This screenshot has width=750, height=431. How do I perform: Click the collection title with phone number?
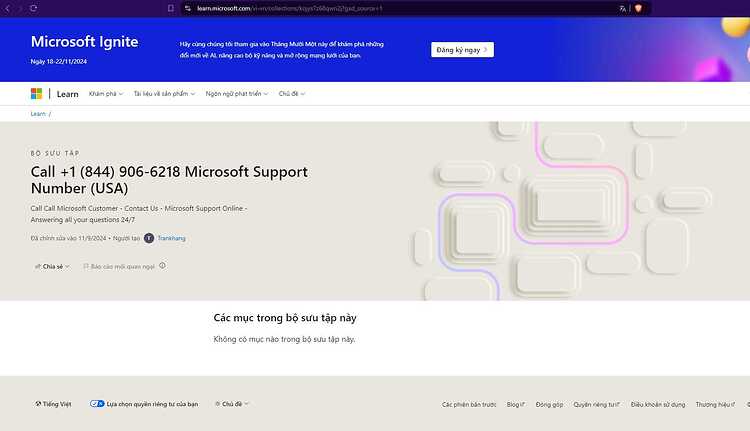click(x=169, y=180)
